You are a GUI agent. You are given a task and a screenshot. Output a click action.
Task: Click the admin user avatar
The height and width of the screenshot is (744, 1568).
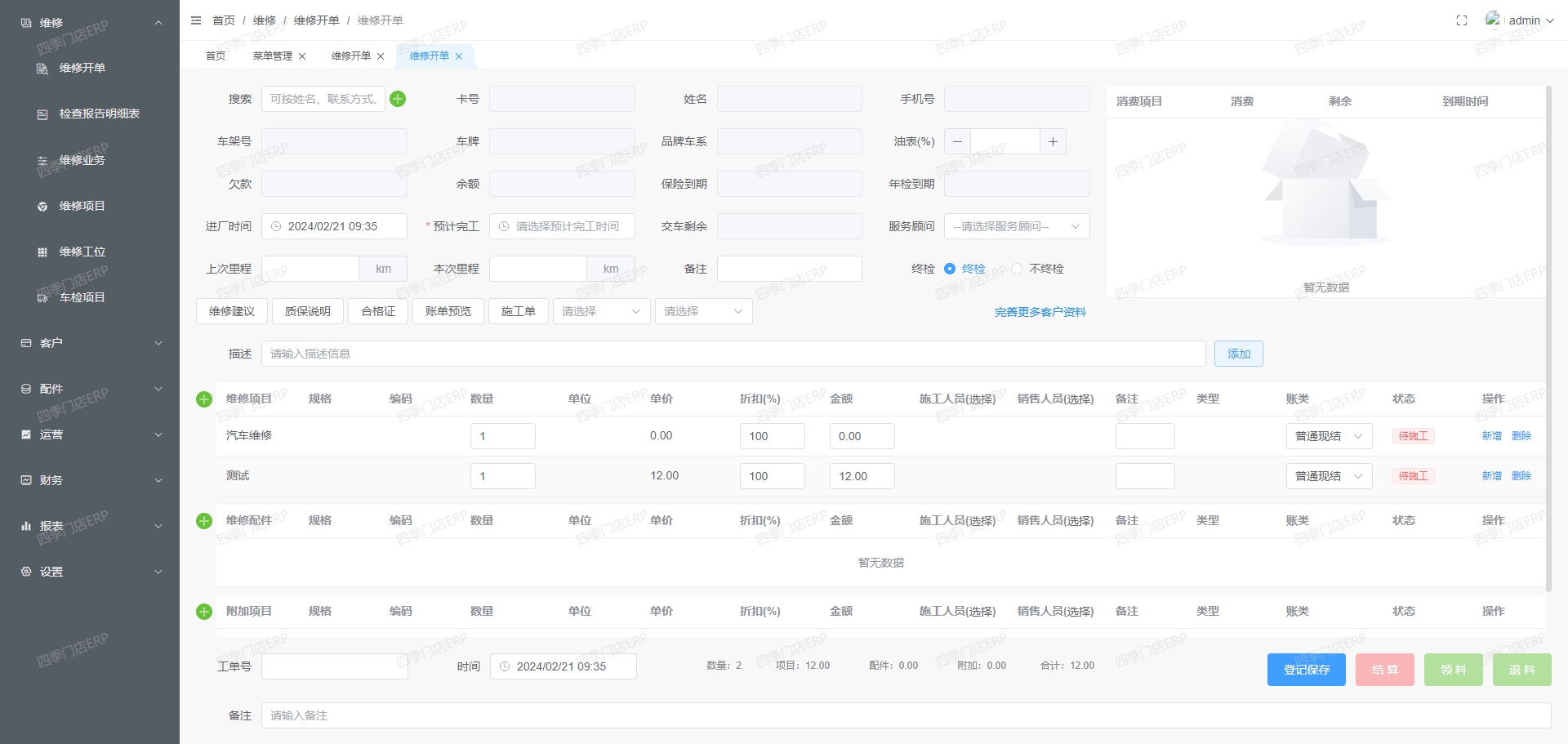click(x=1493, y=19)
